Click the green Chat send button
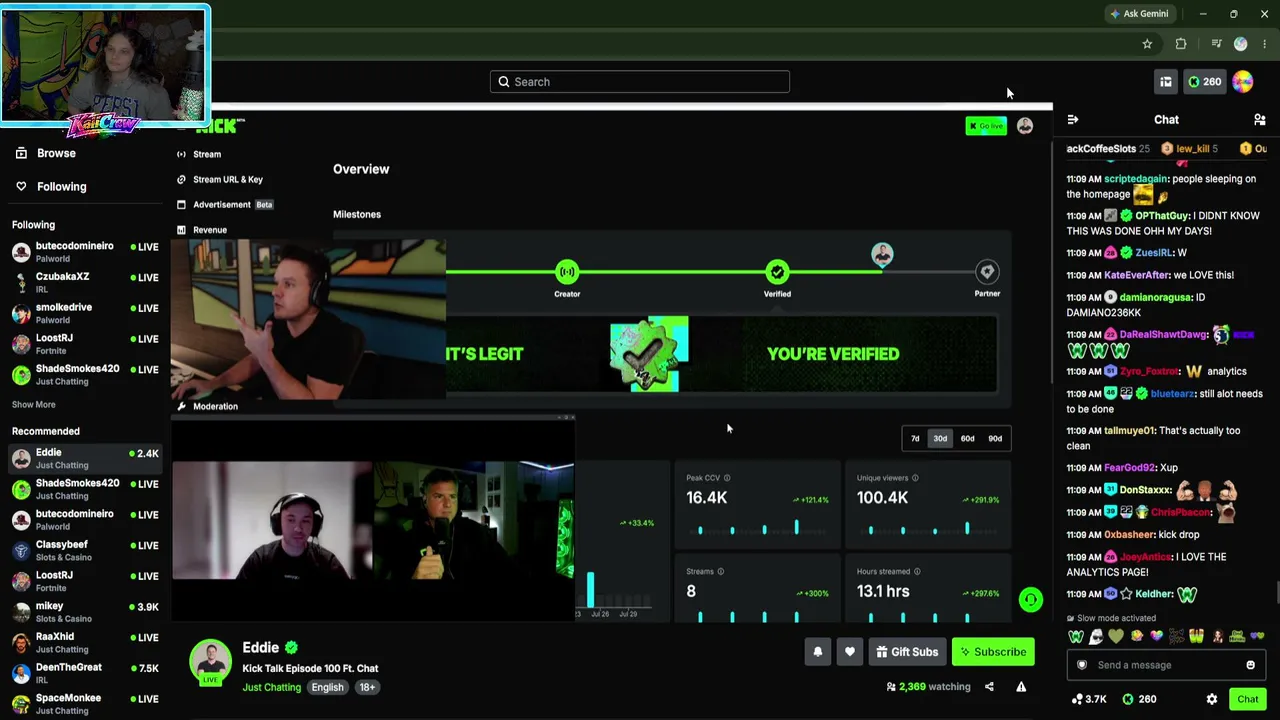The width and height of the screenshot is (1280, 720). tap(1247, 699)
